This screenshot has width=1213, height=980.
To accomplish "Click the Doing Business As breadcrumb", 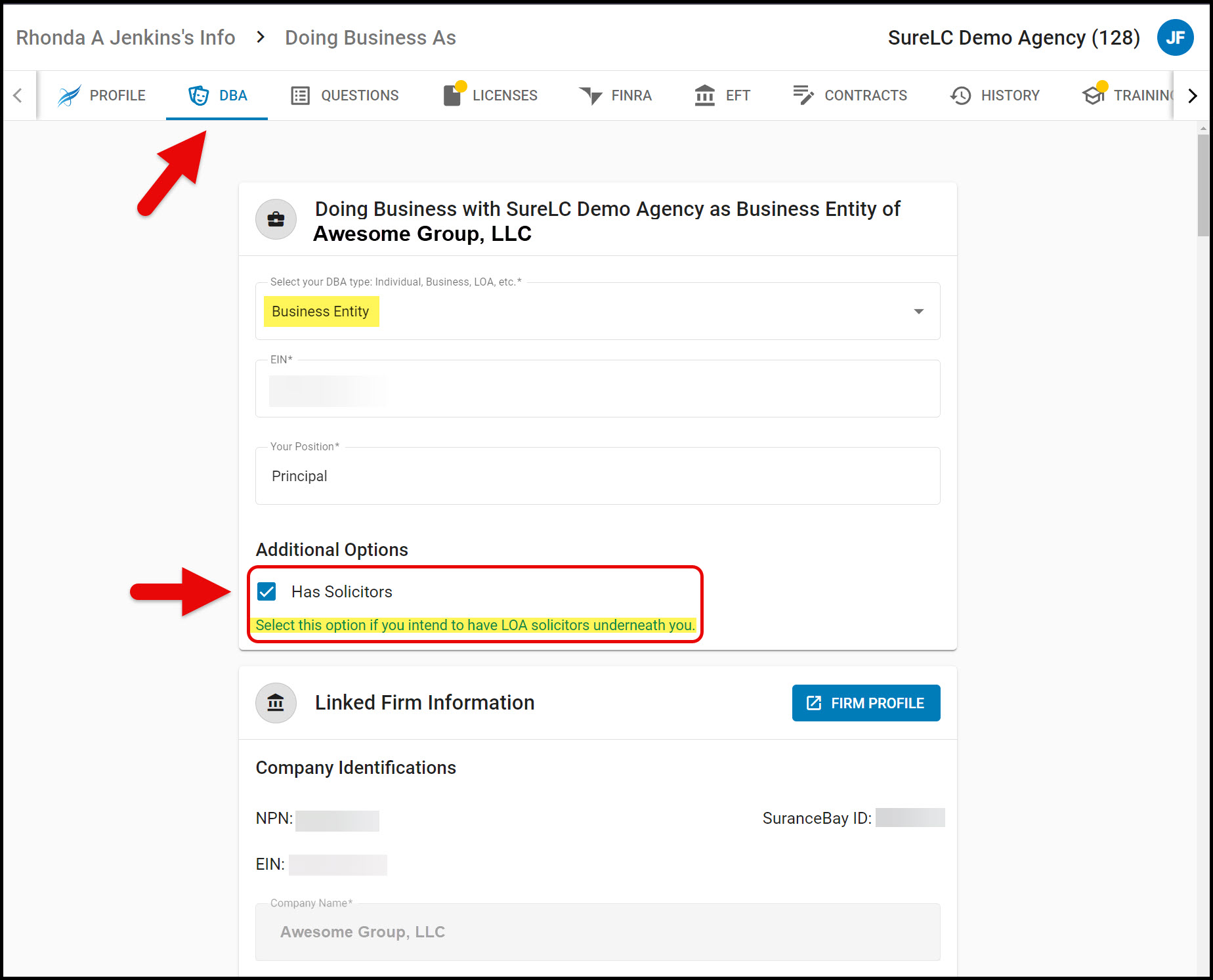I will point(370,38).
